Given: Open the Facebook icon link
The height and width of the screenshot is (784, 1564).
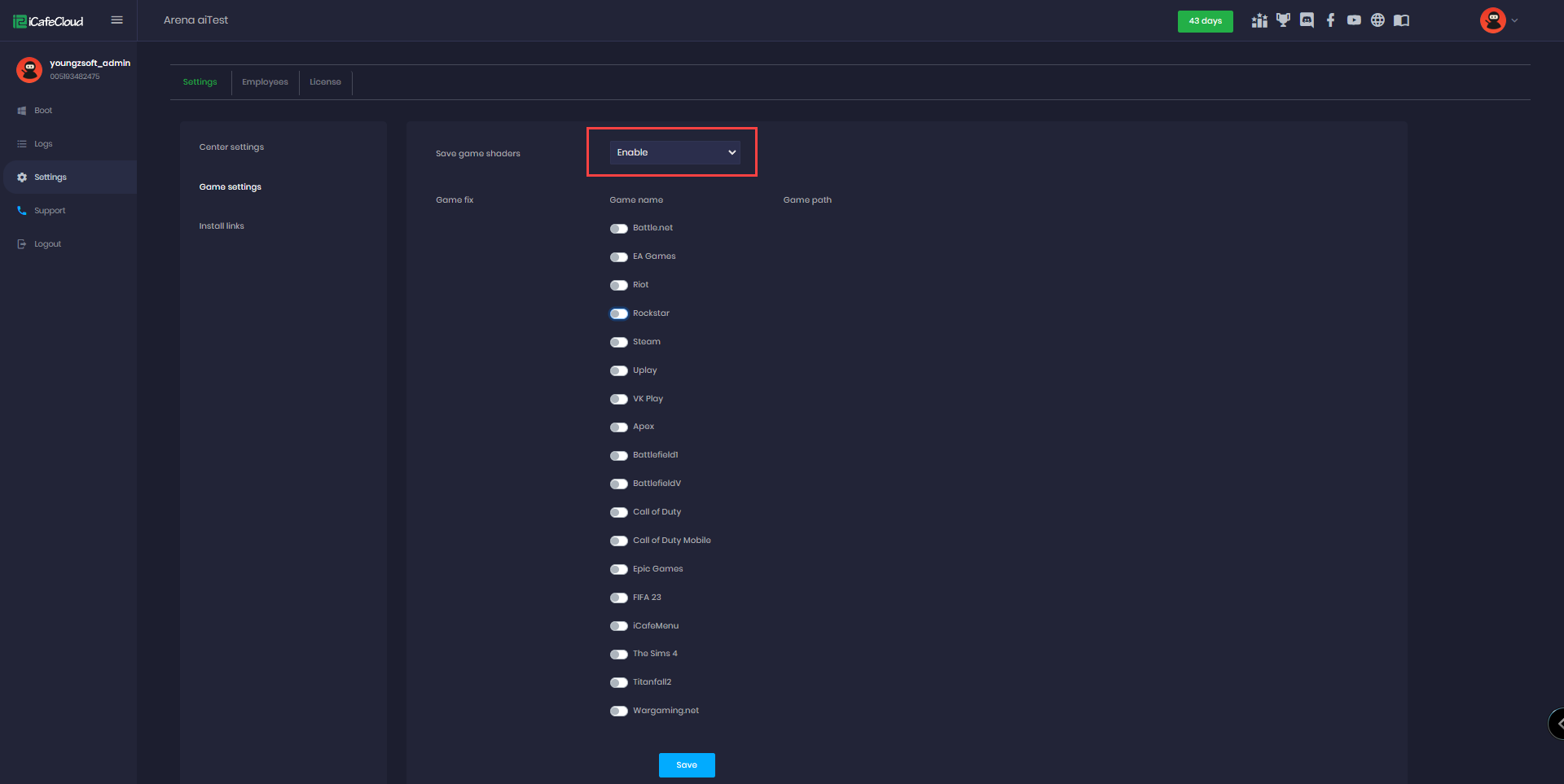Looking at the screenshot, I should (1330, 20).
